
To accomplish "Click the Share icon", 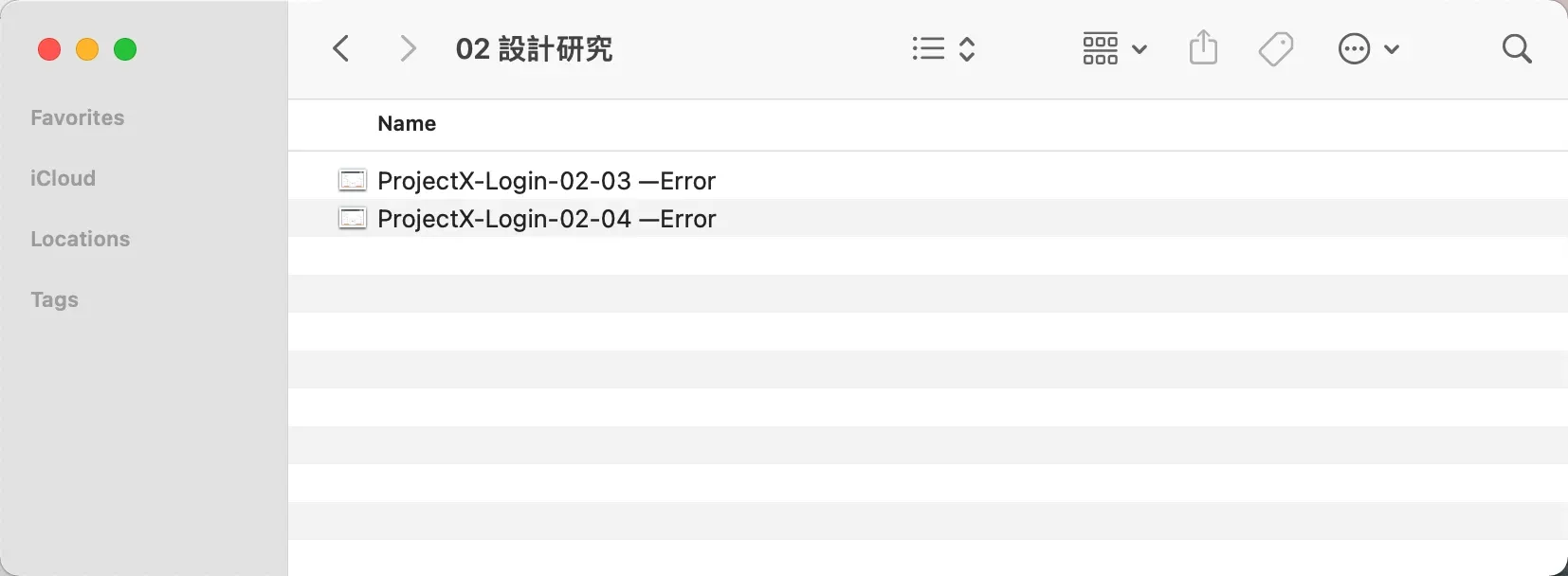I will click(1203, 47).
